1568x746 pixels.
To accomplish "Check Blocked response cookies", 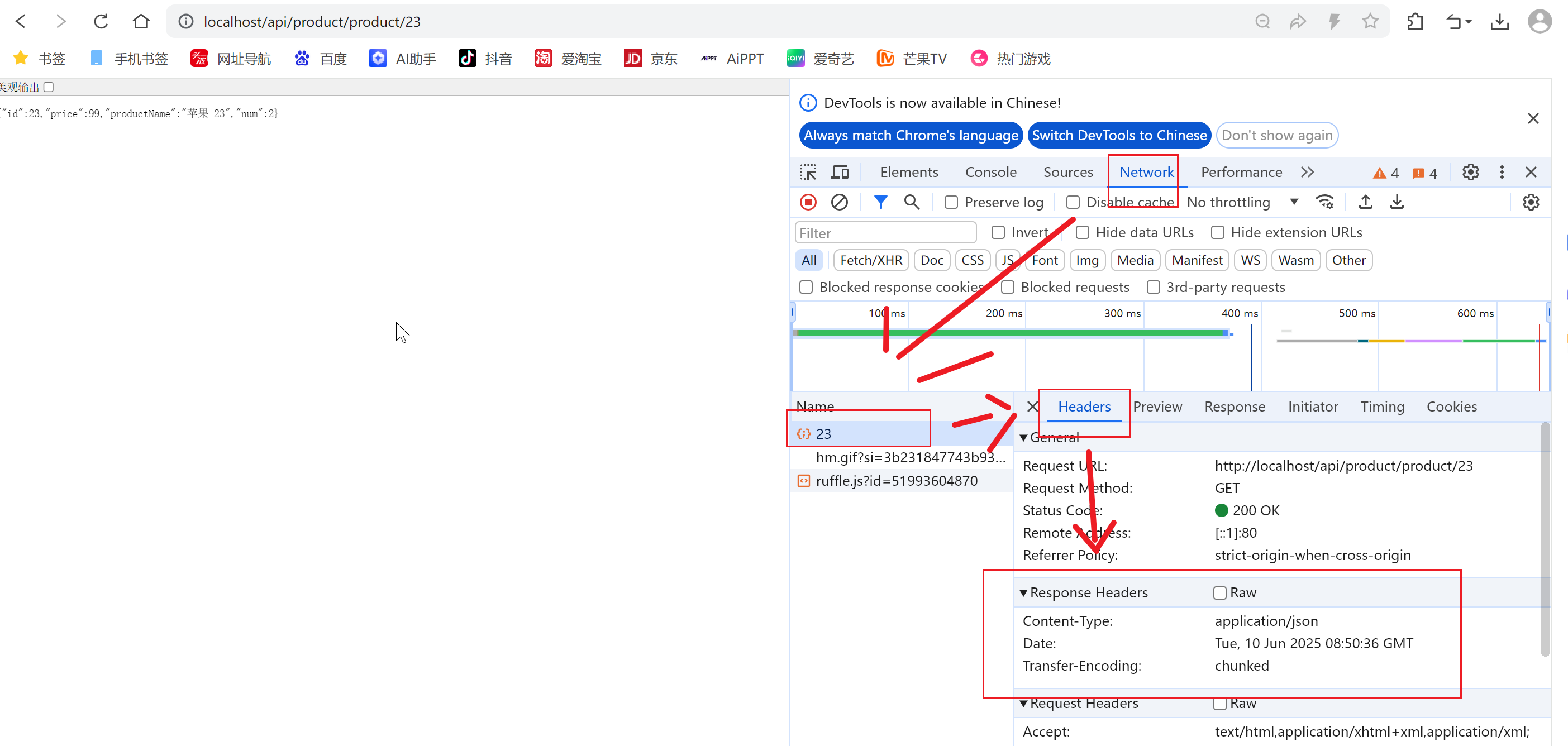I will coord(806,287).
